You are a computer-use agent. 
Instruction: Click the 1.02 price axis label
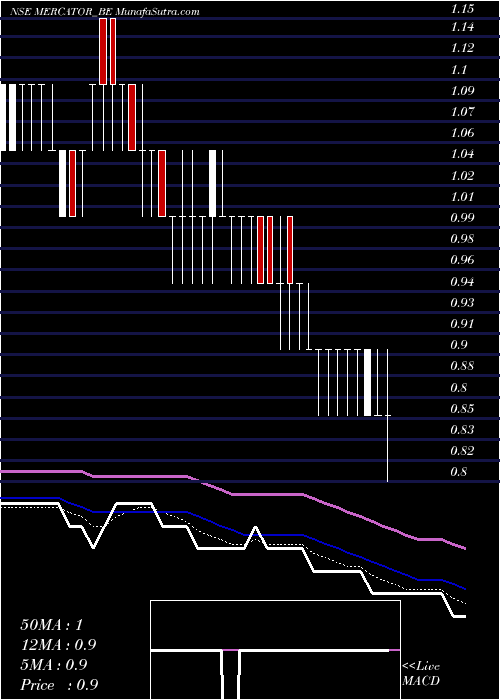(462, 175)
